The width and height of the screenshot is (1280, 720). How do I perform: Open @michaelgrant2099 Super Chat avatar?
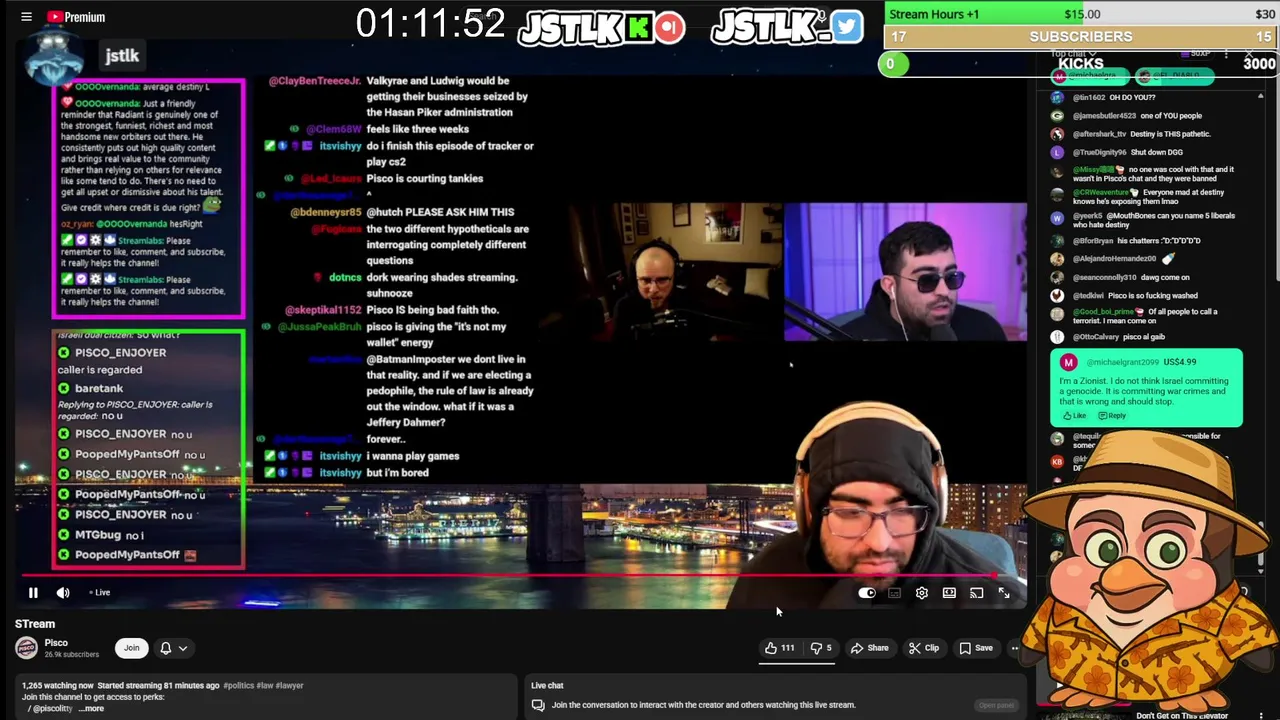[x=1068, y=362]
